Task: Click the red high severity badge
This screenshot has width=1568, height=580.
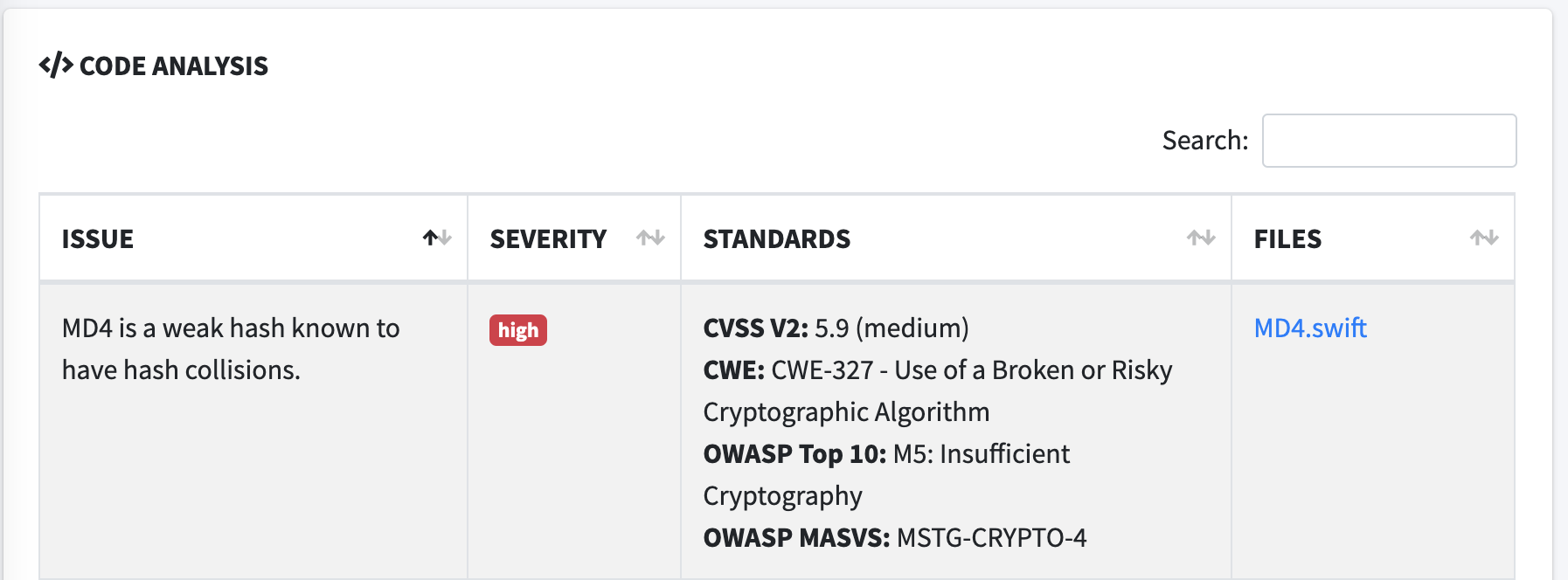Action: pyautogui.click(x=518, y=330)
